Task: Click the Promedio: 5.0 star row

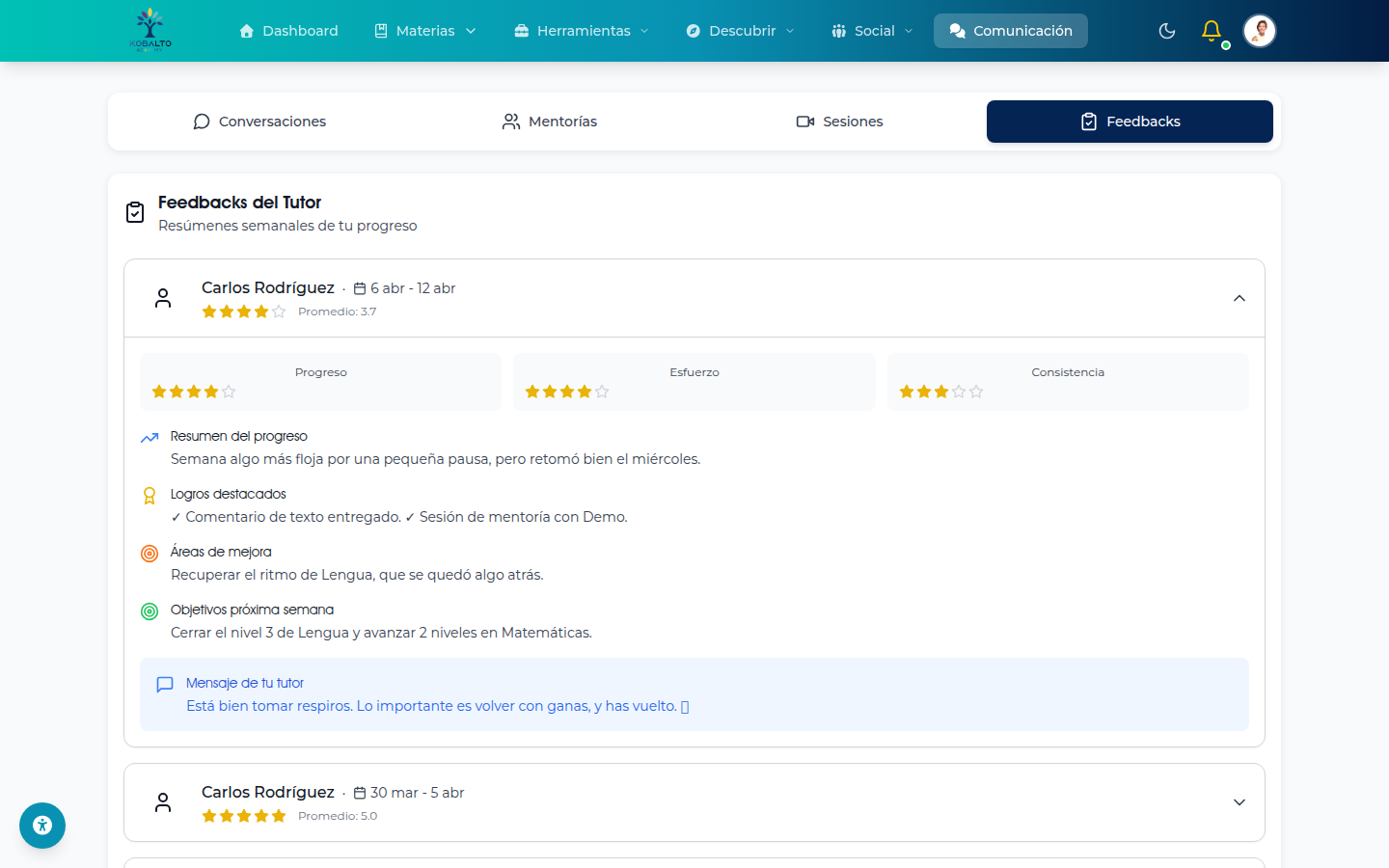Action: (244, 816)
